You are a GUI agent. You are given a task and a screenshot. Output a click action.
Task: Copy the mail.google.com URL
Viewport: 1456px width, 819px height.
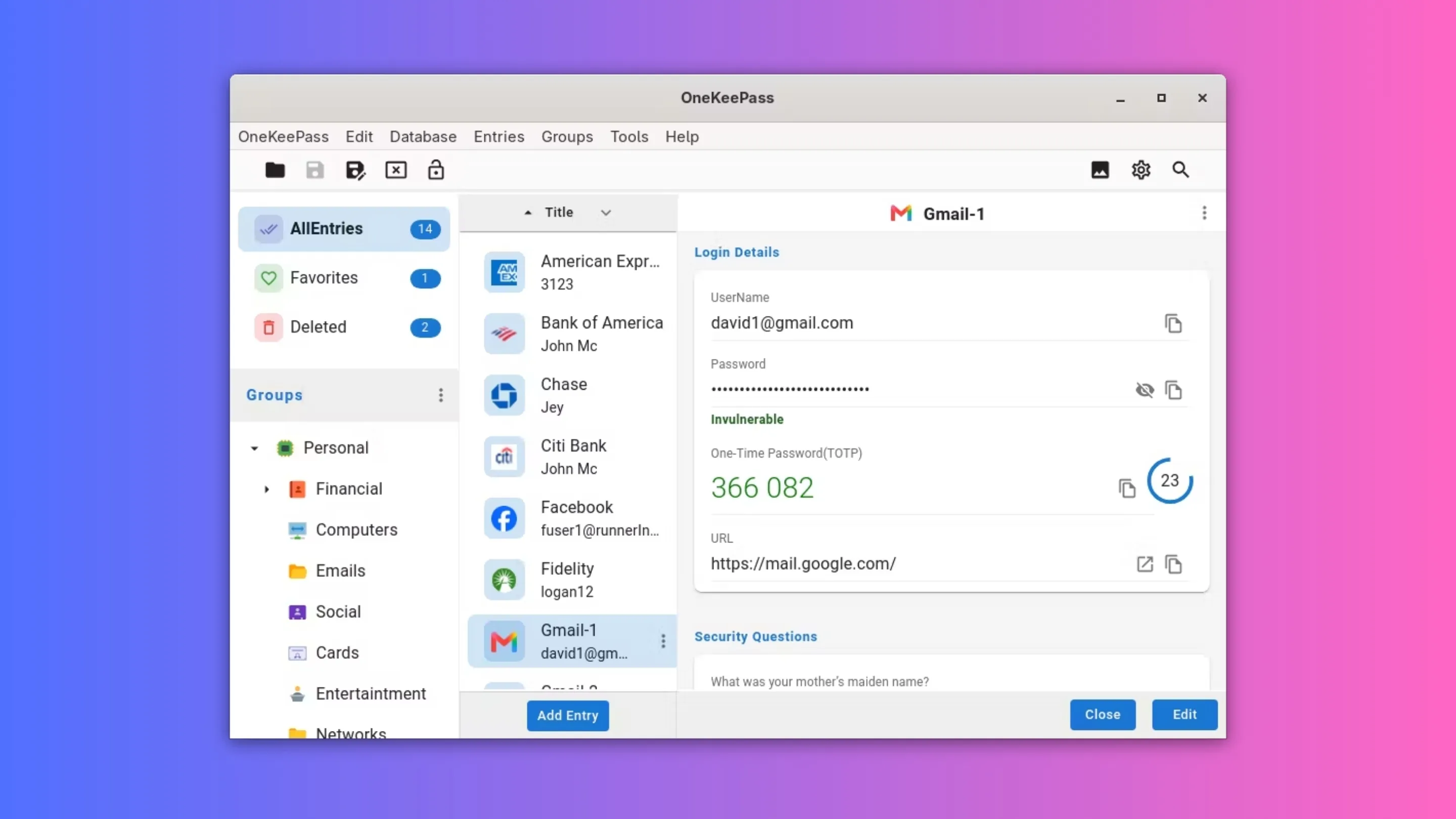coord(1173,564)
